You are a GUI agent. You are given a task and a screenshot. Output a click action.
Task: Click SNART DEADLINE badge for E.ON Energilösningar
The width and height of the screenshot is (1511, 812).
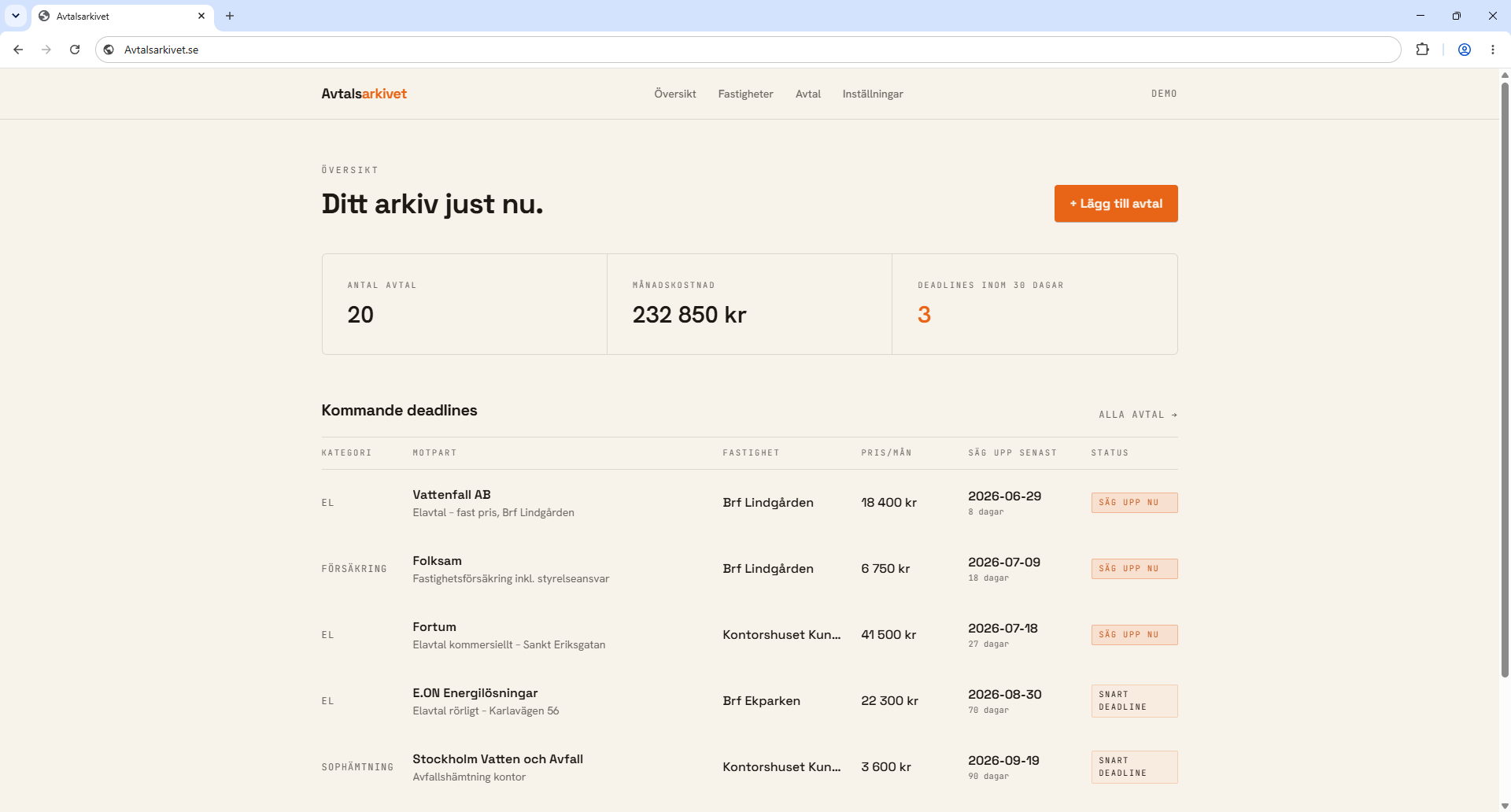tap(1134, 701)
